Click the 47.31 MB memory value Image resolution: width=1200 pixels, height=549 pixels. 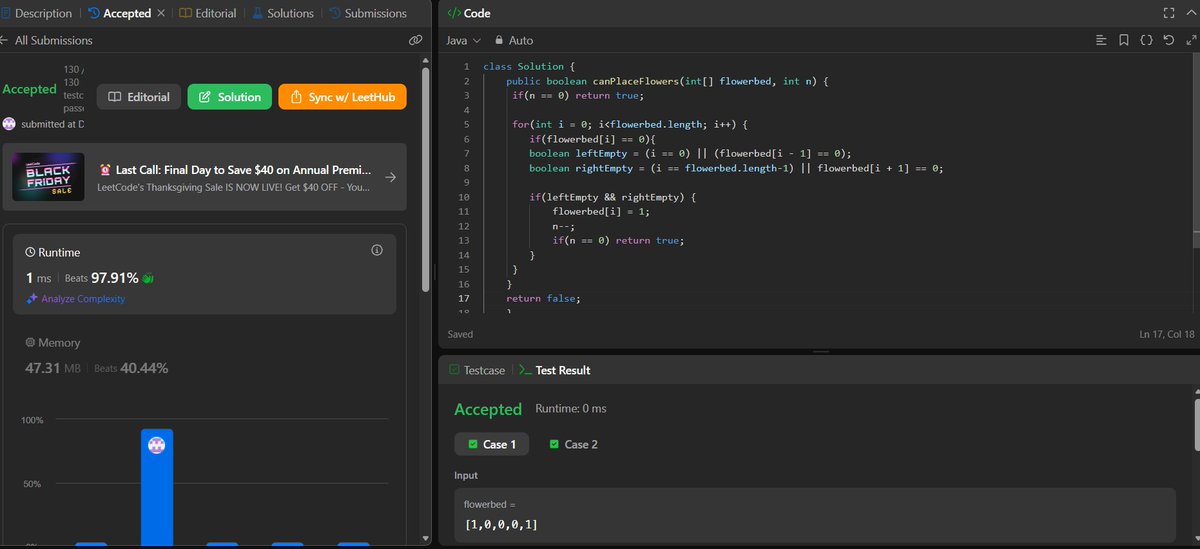[53, 368]
